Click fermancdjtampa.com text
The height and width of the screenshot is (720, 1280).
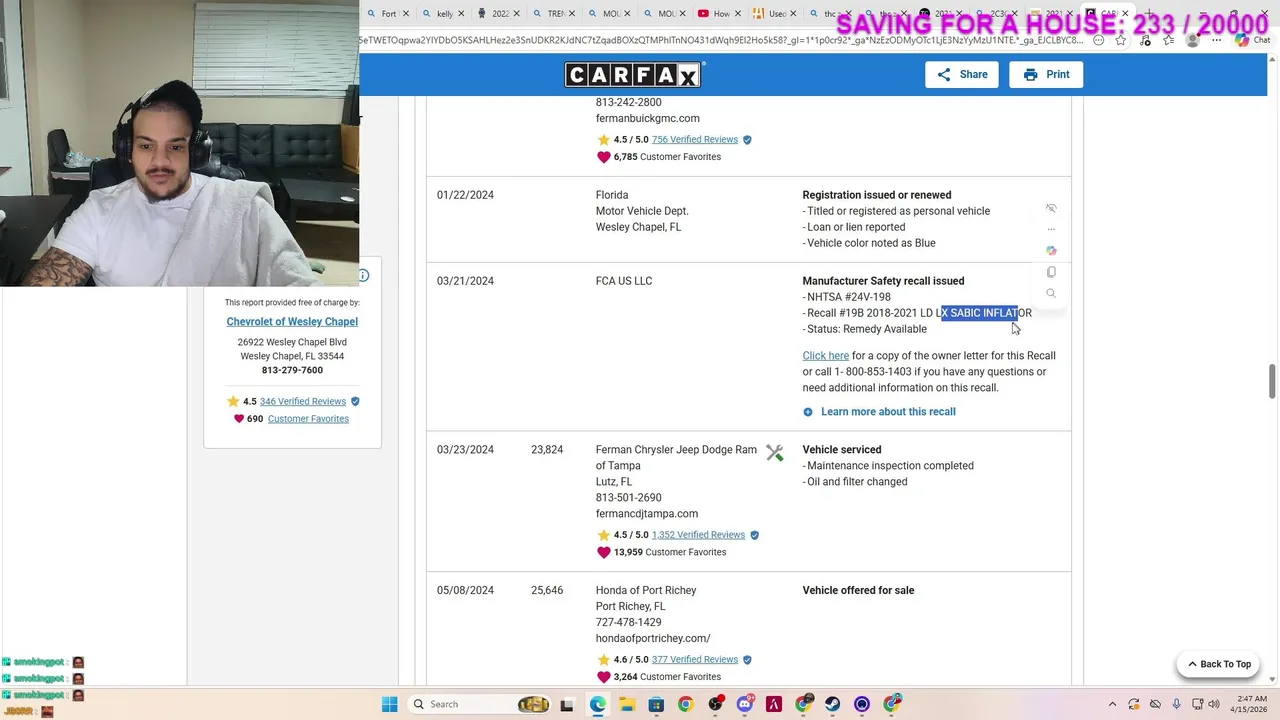click(647, 514)
